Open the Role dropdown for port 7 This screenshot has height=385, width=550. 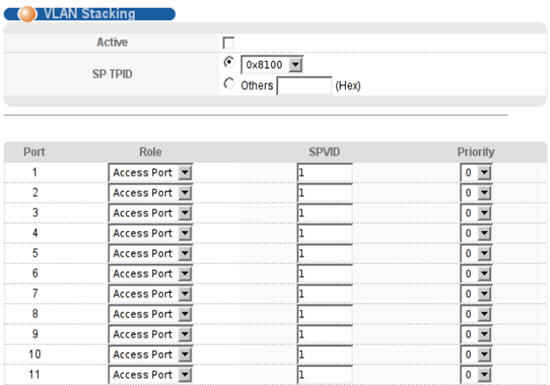point(150,294)
